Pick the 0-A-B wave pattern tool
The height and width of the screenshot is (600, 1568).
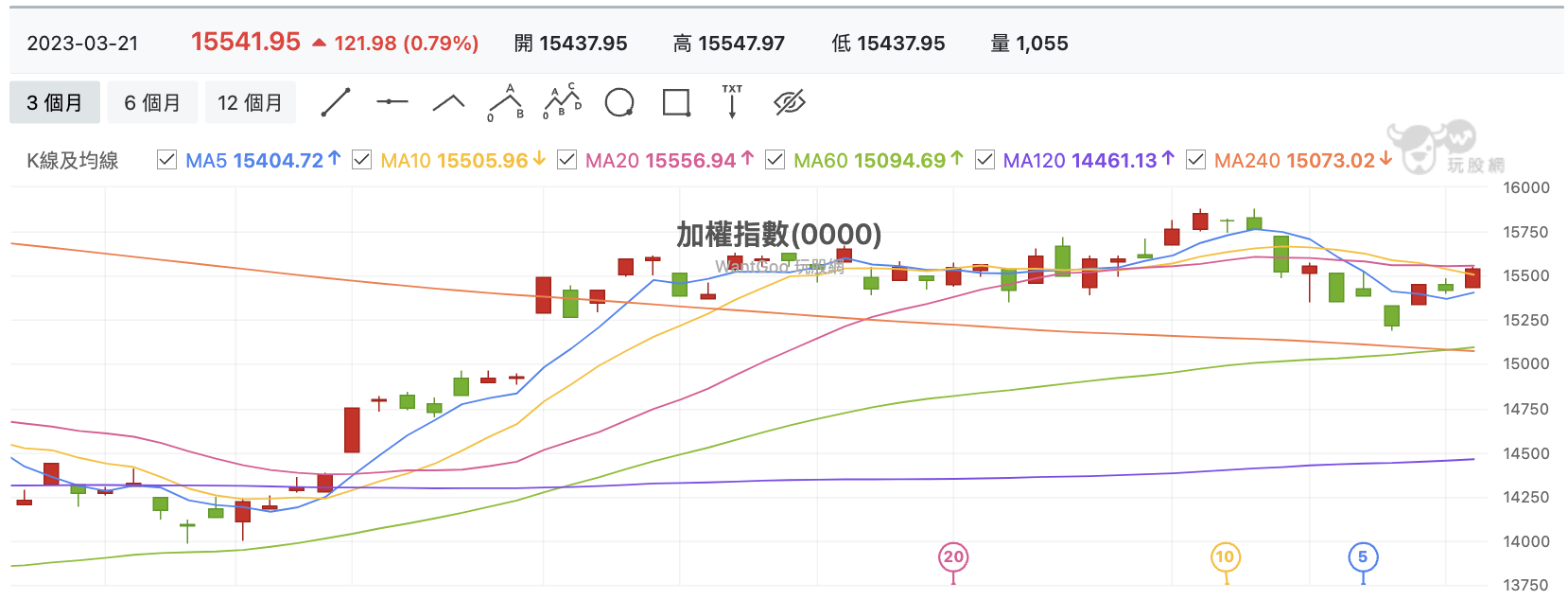point(506,102)
